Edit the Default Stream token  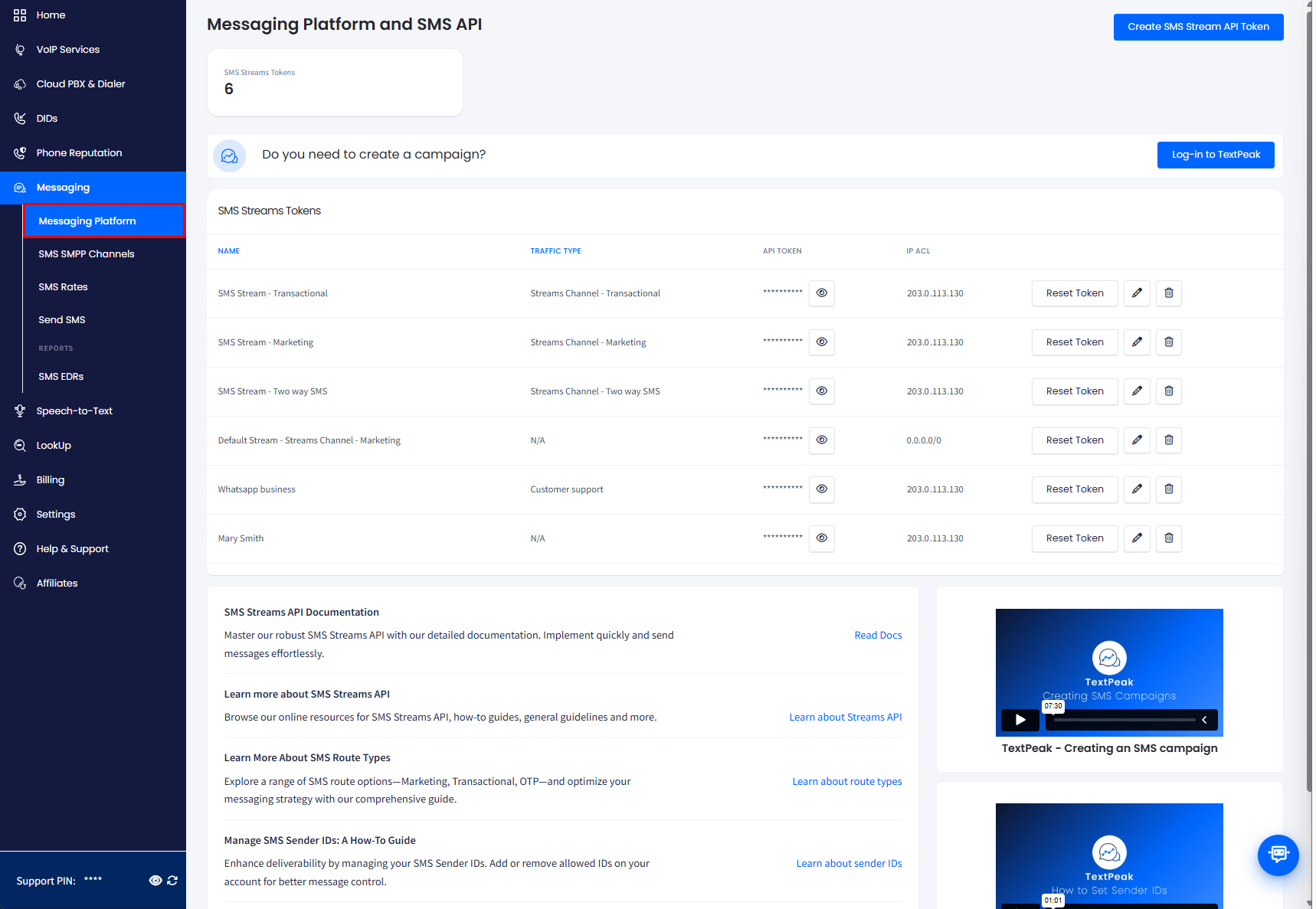click(x=1137, y=440)
